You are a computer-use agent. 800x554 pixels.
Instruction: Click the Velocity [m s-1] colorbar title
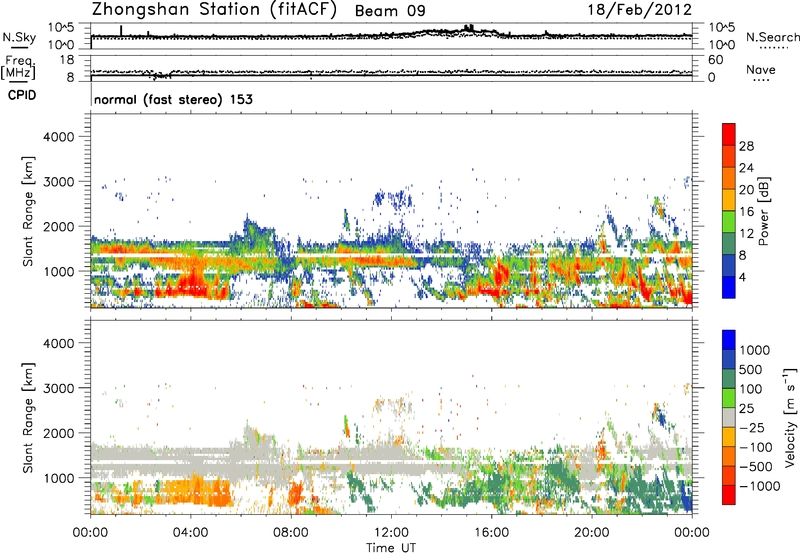point(790,417)
